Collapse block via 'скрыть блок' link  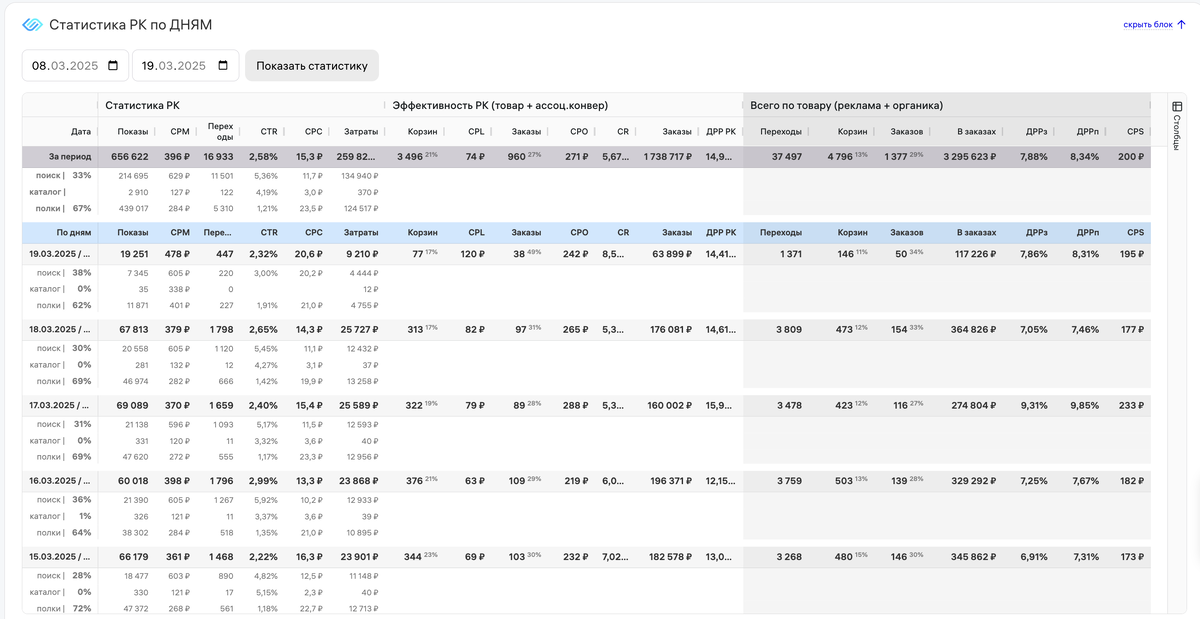[x=1155, y=24]
